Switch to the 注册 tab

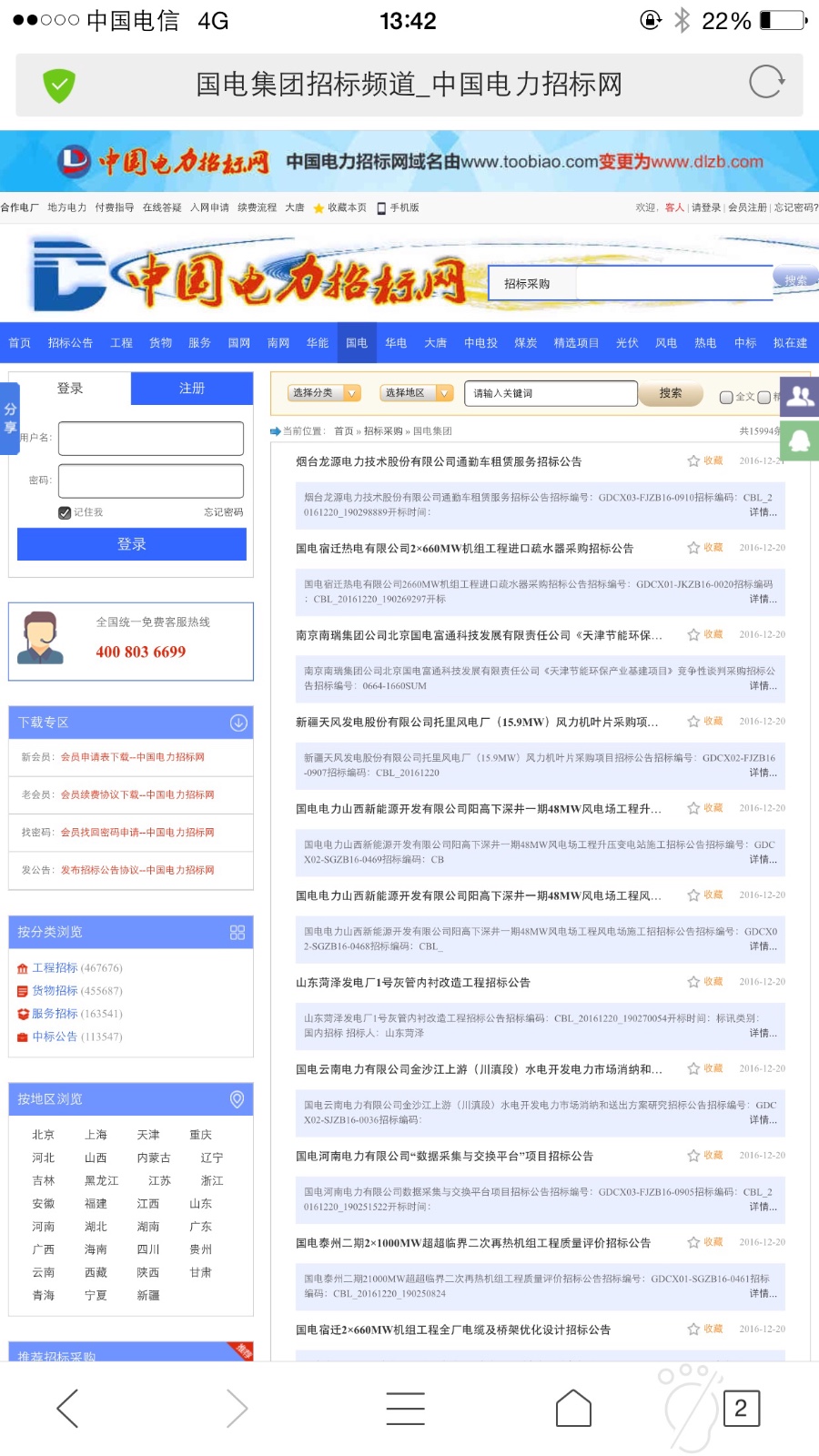(192, 389)
